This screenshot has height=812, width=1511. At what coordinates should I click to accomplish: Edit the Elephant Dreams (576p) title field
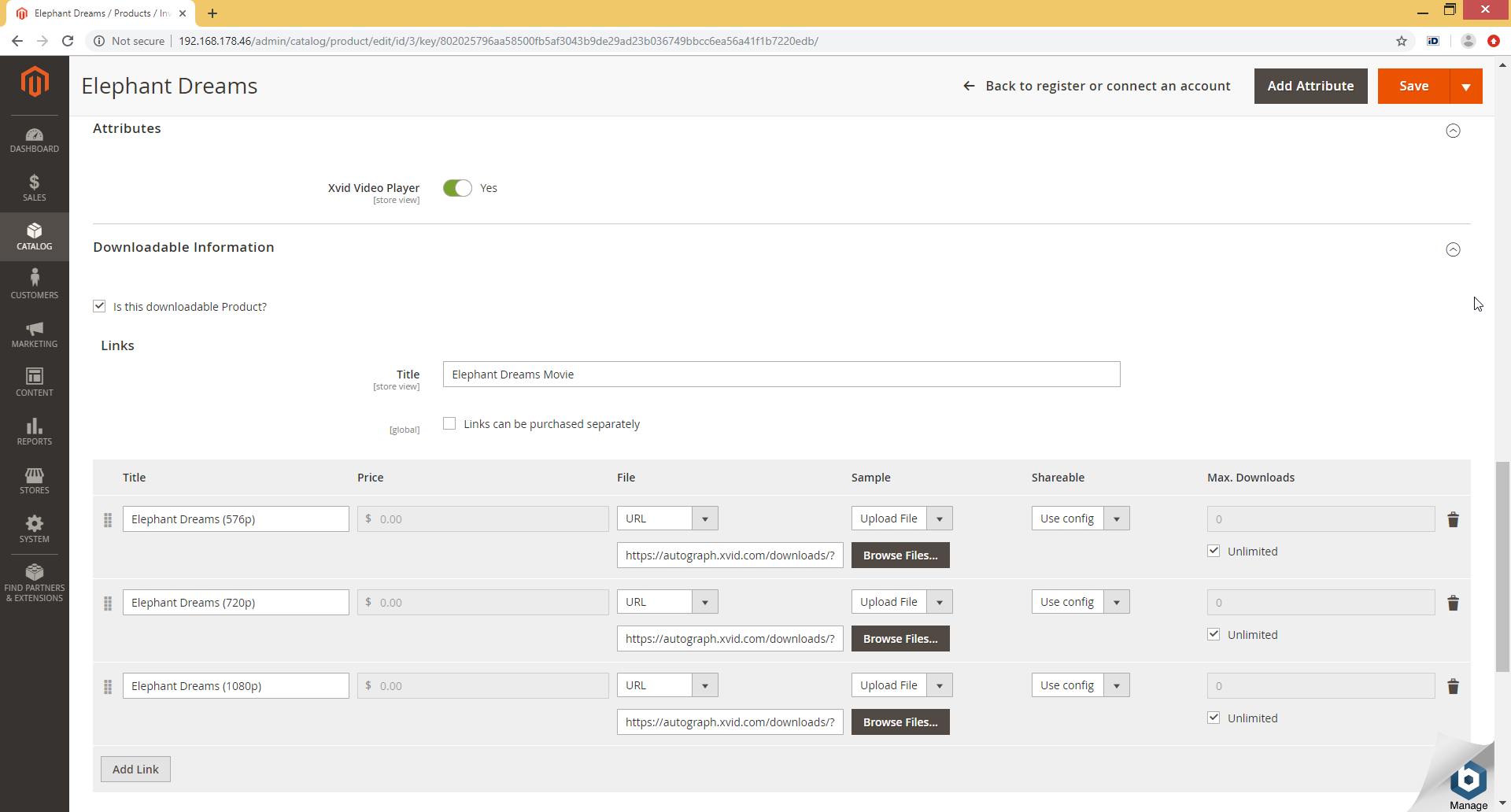tap(235, 519)
